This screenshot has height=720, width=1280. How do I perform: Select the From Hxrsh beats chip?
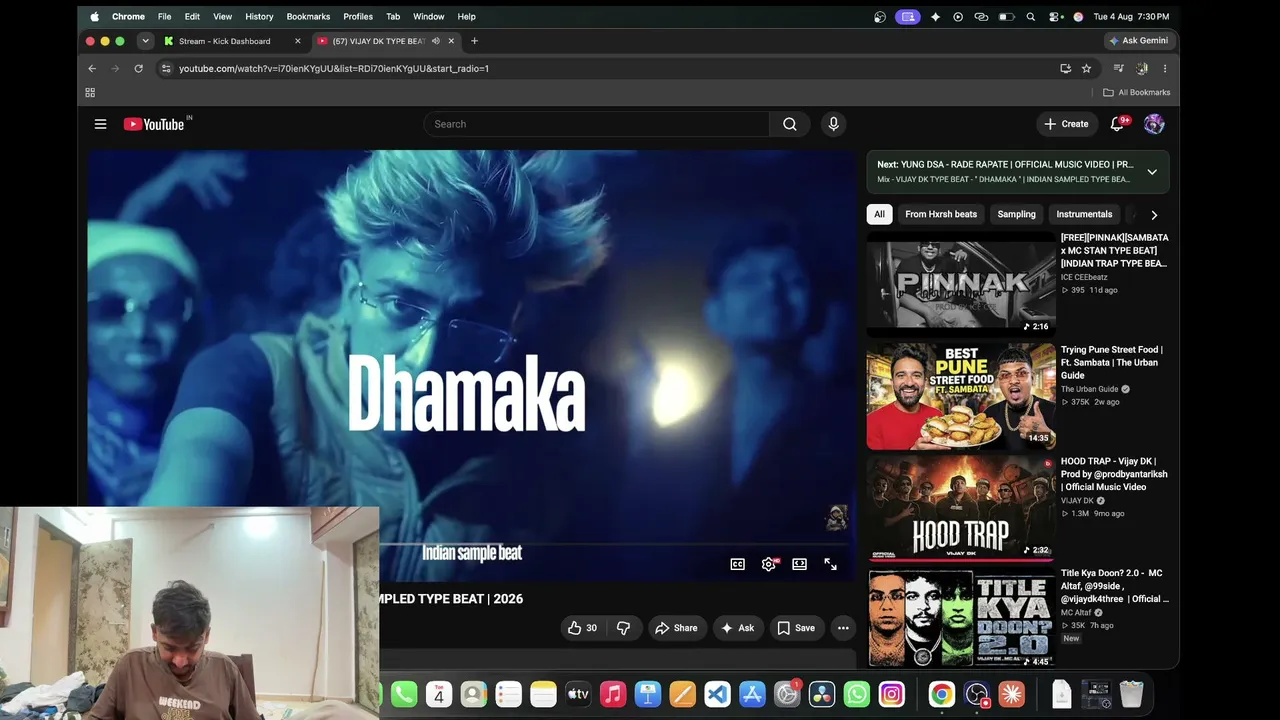point(941,214)
